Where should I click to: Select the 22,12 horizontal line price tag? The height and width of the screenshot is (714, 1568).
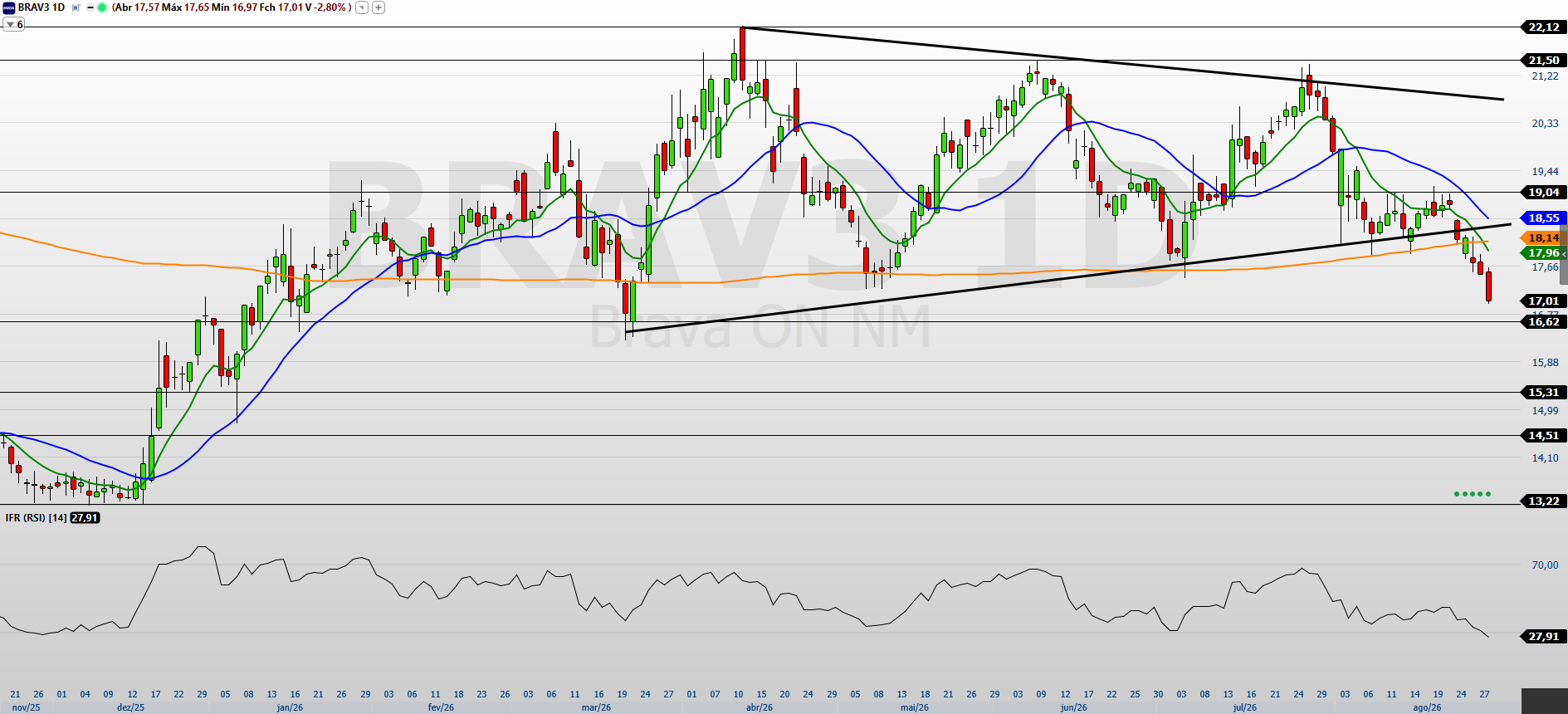(x=1543, y=27)
